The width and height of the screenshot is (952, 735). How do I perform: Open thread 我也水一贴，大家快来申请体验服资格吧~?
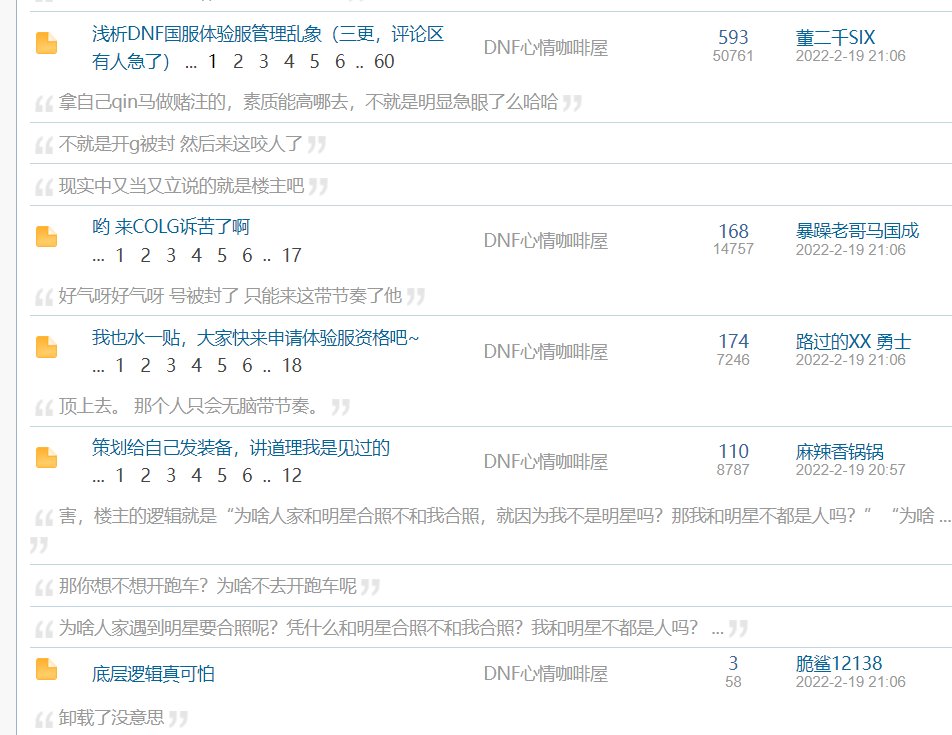pos(255,337)
